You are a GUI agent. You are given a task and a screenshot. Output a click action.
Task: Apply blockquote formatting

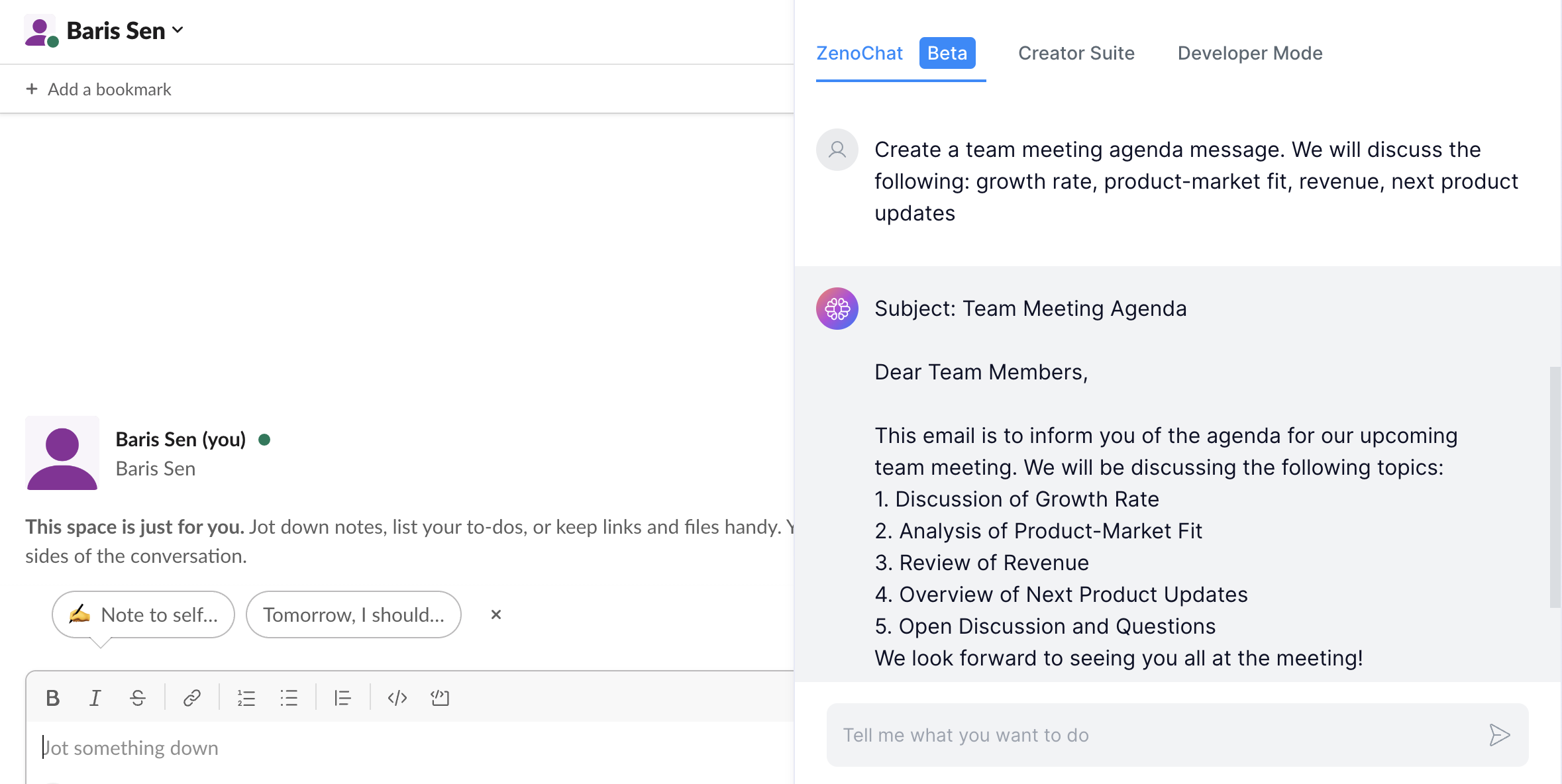pyautogui.click(x=343, y=698)
